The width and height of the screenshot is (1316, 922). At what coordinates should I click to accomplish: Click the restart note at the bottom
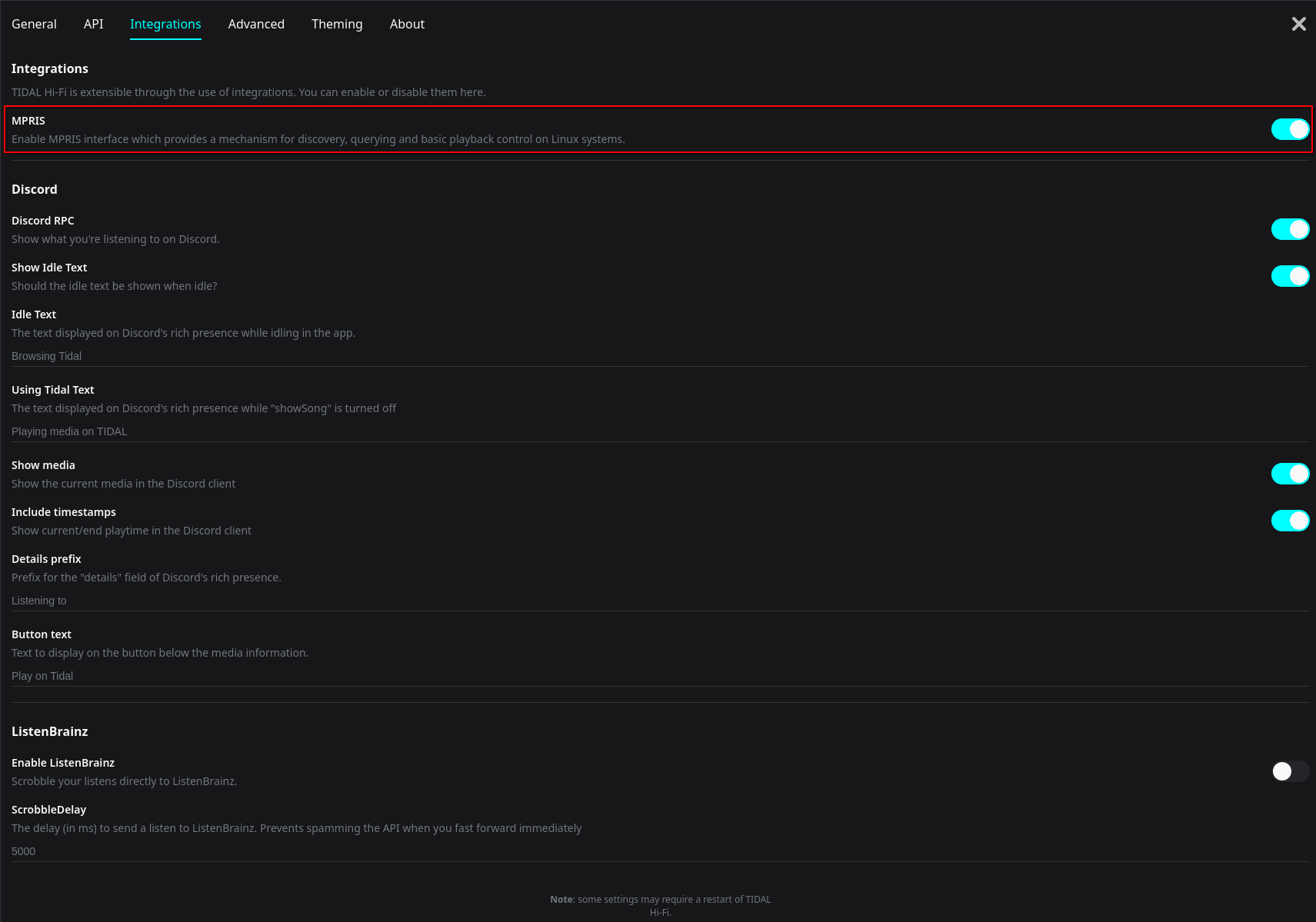(x=660, y=906)
